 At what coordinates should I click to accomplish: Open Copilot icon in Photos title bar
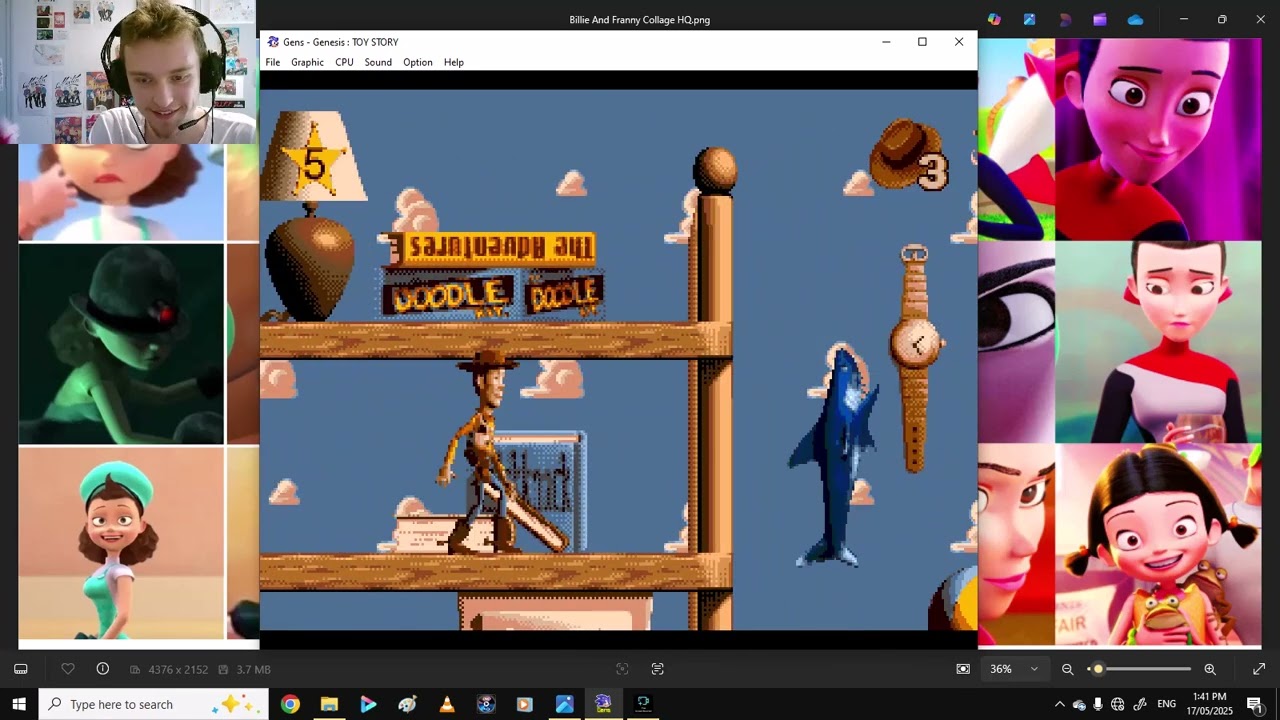click(994, 19)
